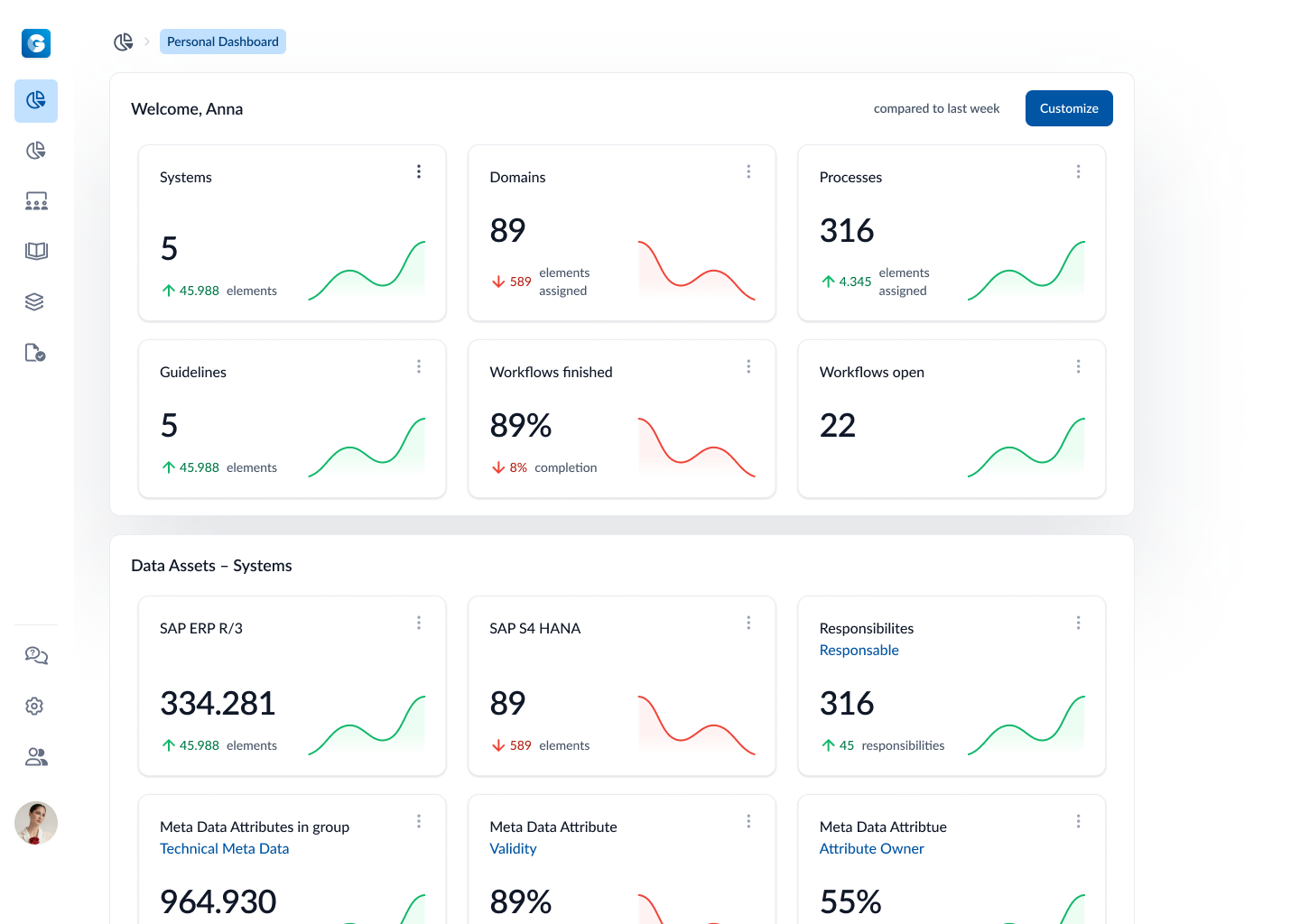Open the Responsibilites card options menu
The width and height of the screenshot is (1300, 924).
[x=1078, y=623]
